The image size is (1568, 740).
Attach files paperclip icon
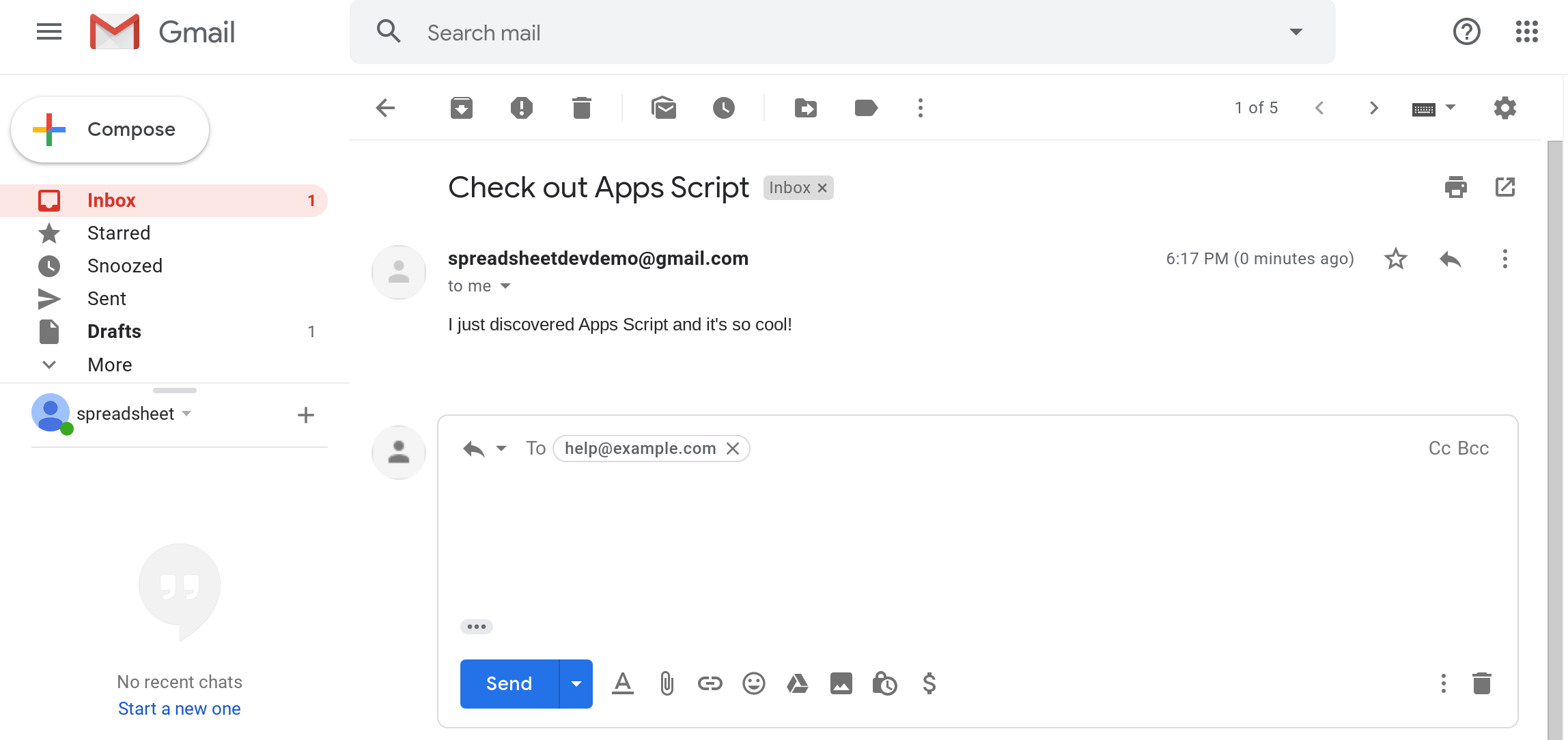[x=667, y=683]
